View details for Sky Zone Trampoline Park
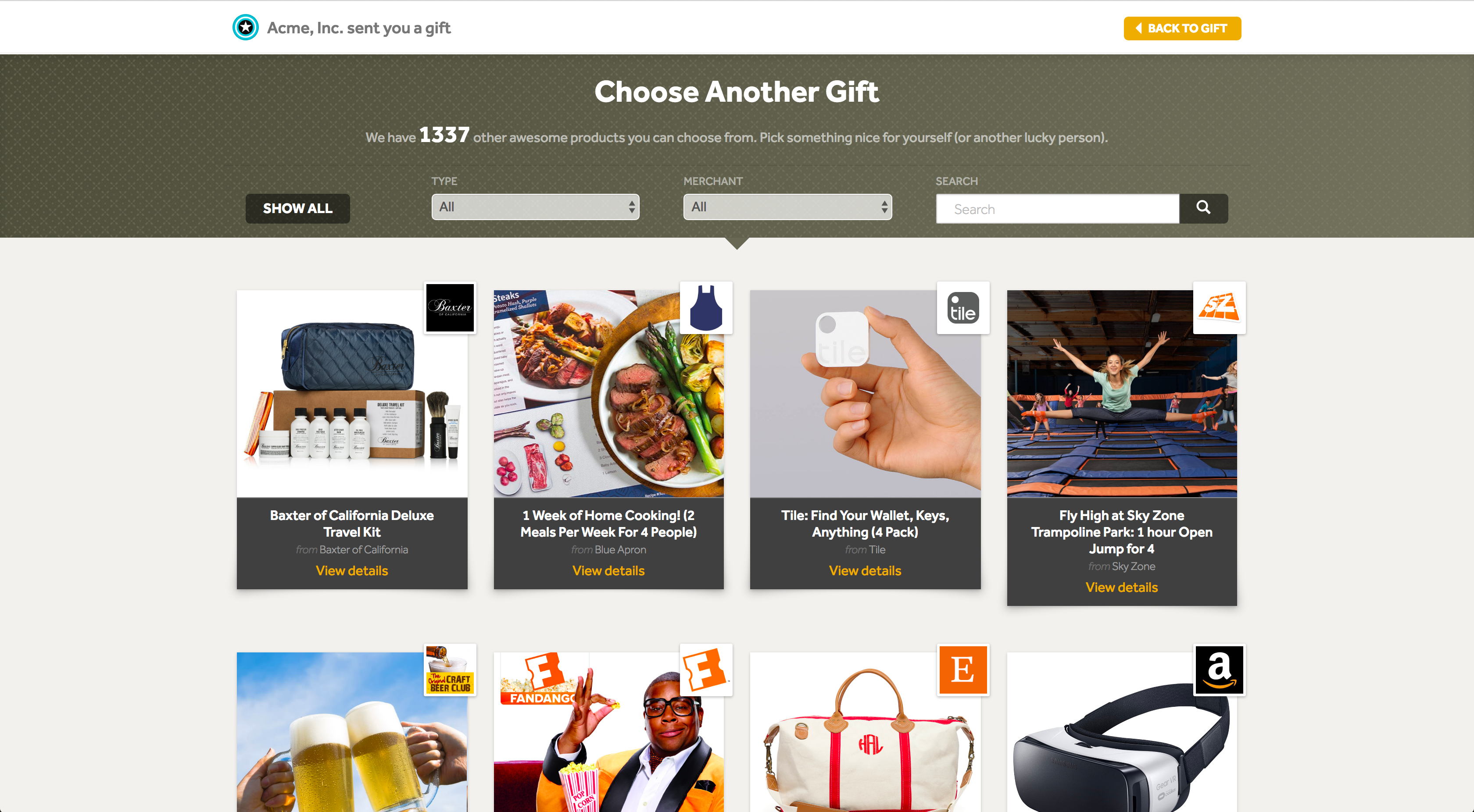 tap(1122, 587)
